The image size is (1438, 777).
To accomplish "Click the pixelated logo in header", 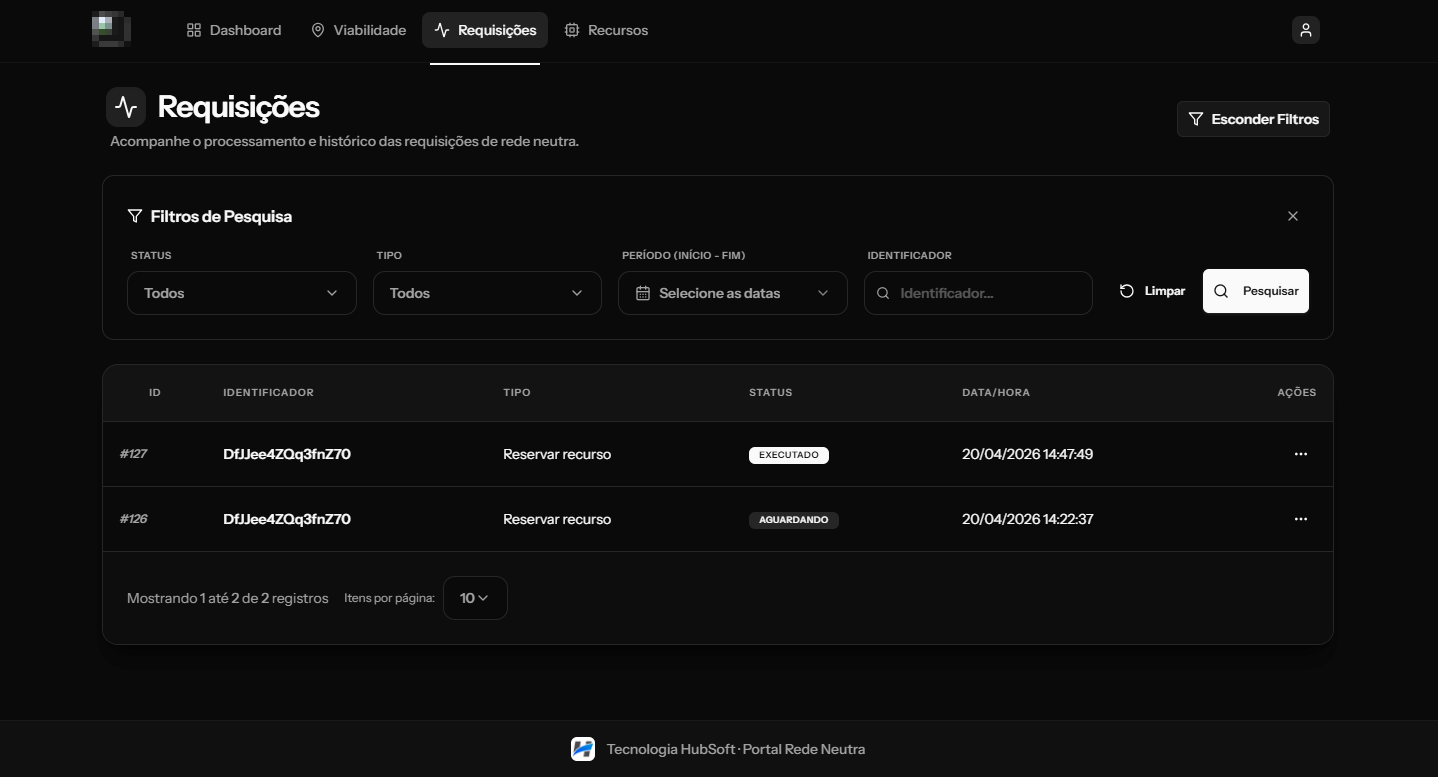I will (110, 30).
